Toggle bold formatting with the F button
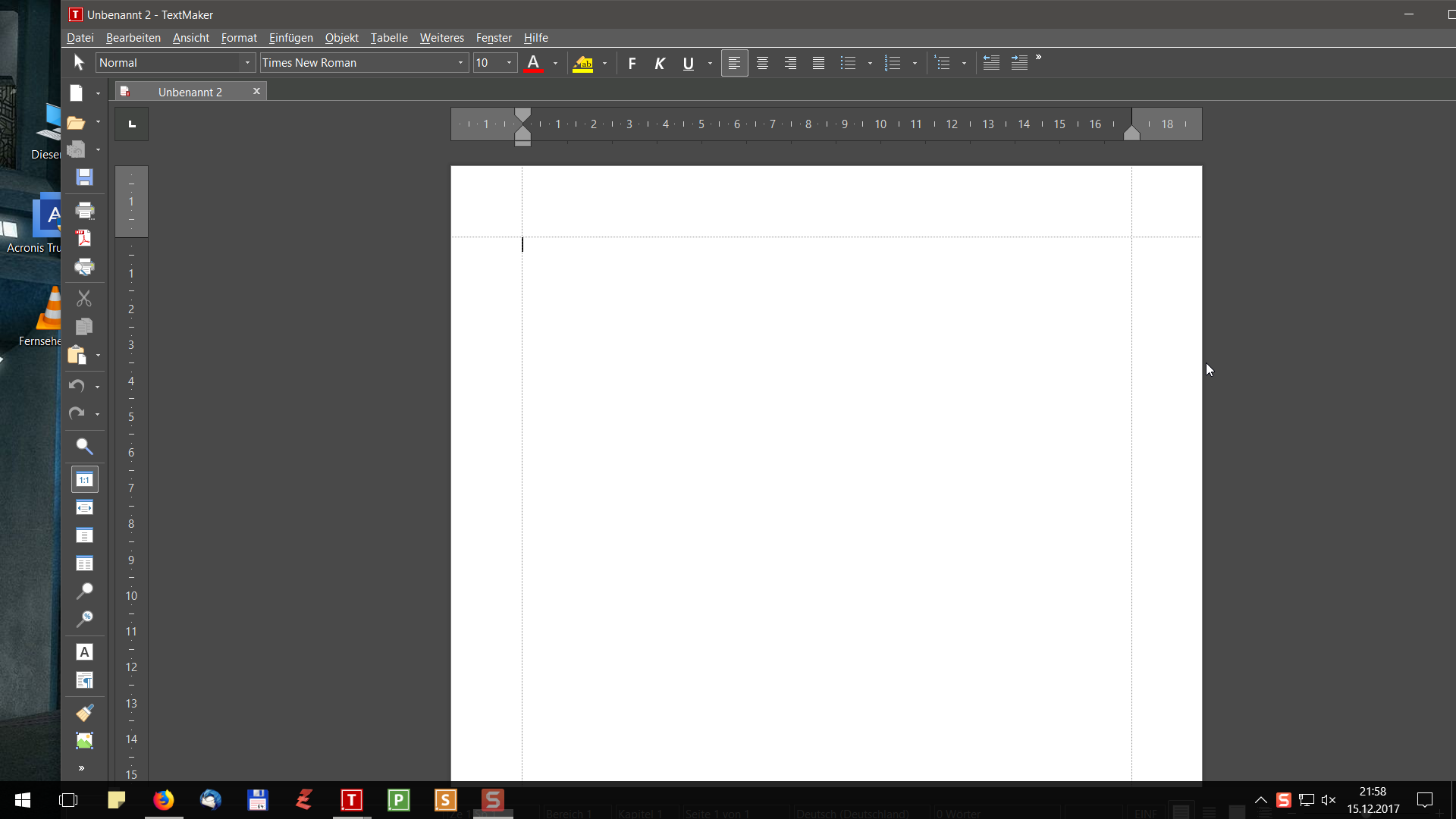 click(x=632, y=64)
